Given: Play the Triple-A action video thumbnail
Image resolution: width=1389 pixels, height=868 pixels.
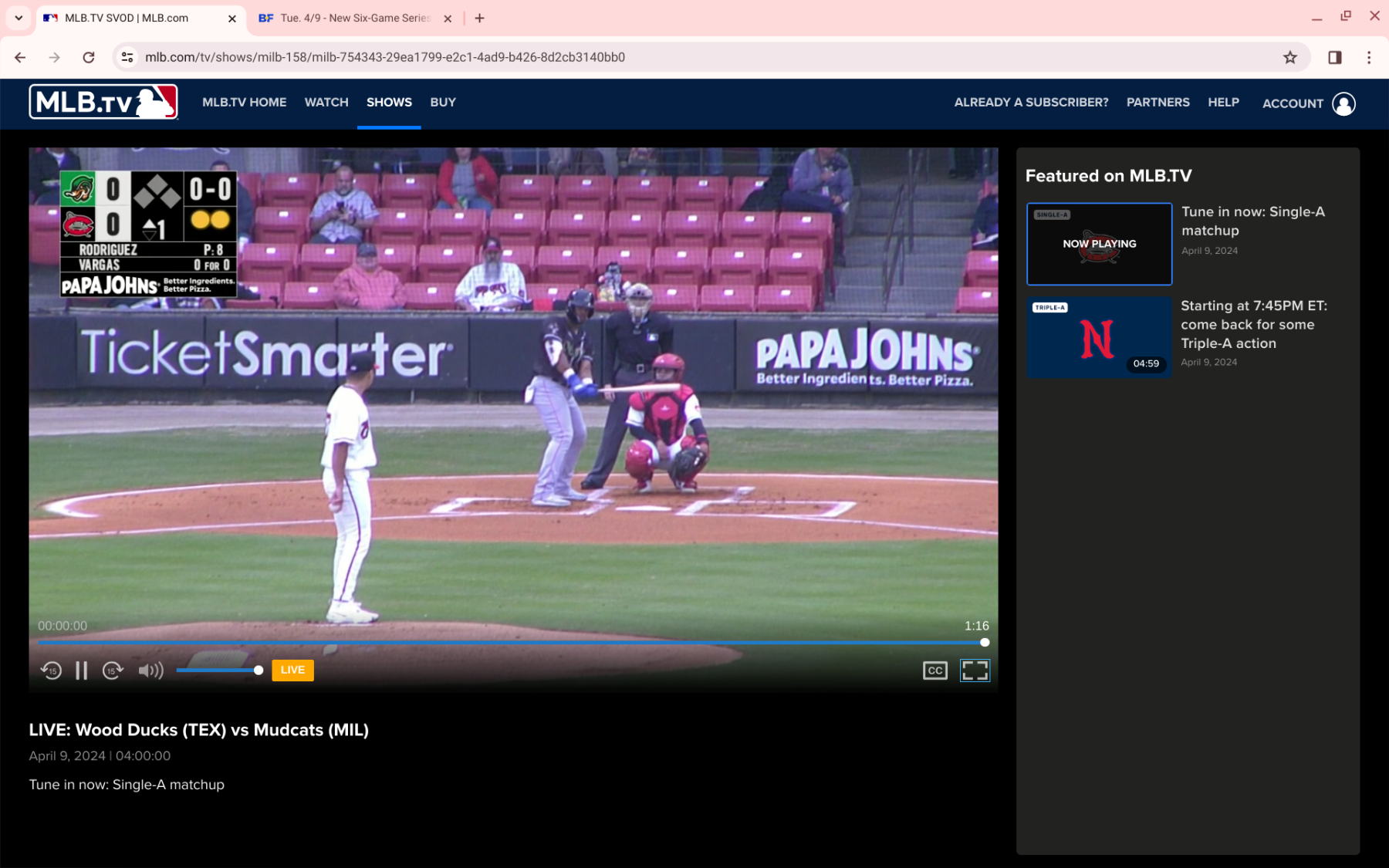Looking at the screenshot, I should click(1099, 338).
